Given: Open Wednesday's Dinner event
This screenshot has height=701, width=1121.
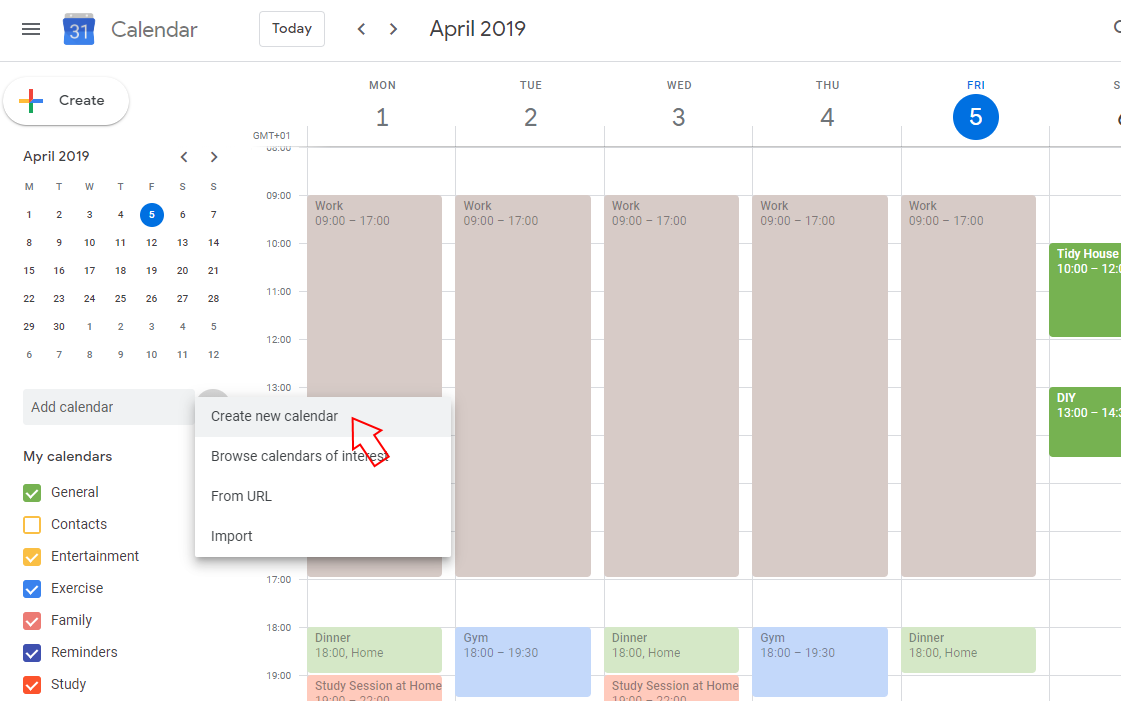Looking at the screenshot, I should (x=671, y=650).
